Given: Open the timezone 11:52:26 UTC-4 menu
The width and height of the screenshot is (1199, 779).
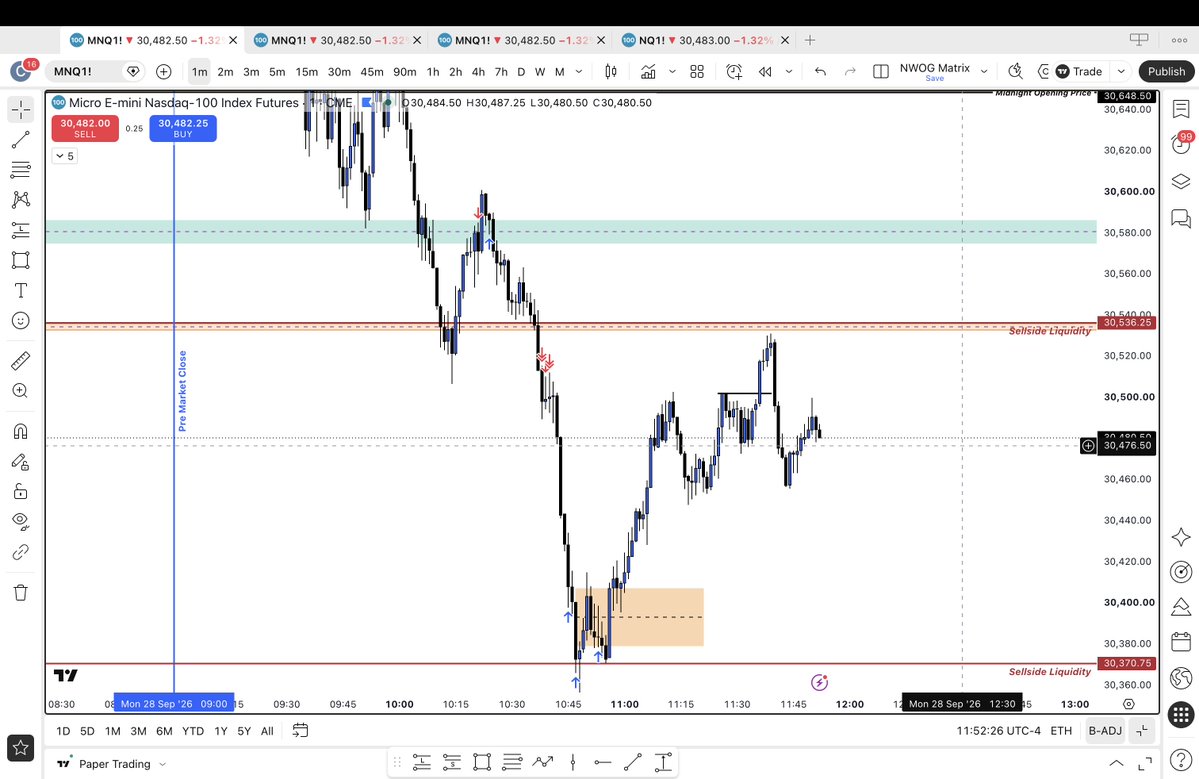Looking at the screenshot, I should click(x=998, y=731).
